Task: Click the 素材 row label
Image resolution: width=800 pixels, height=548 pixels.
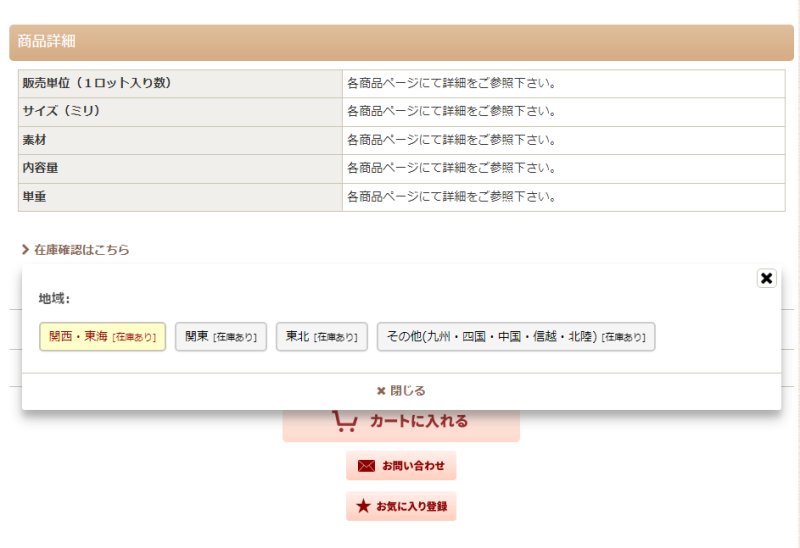Action: click(35, 140)
